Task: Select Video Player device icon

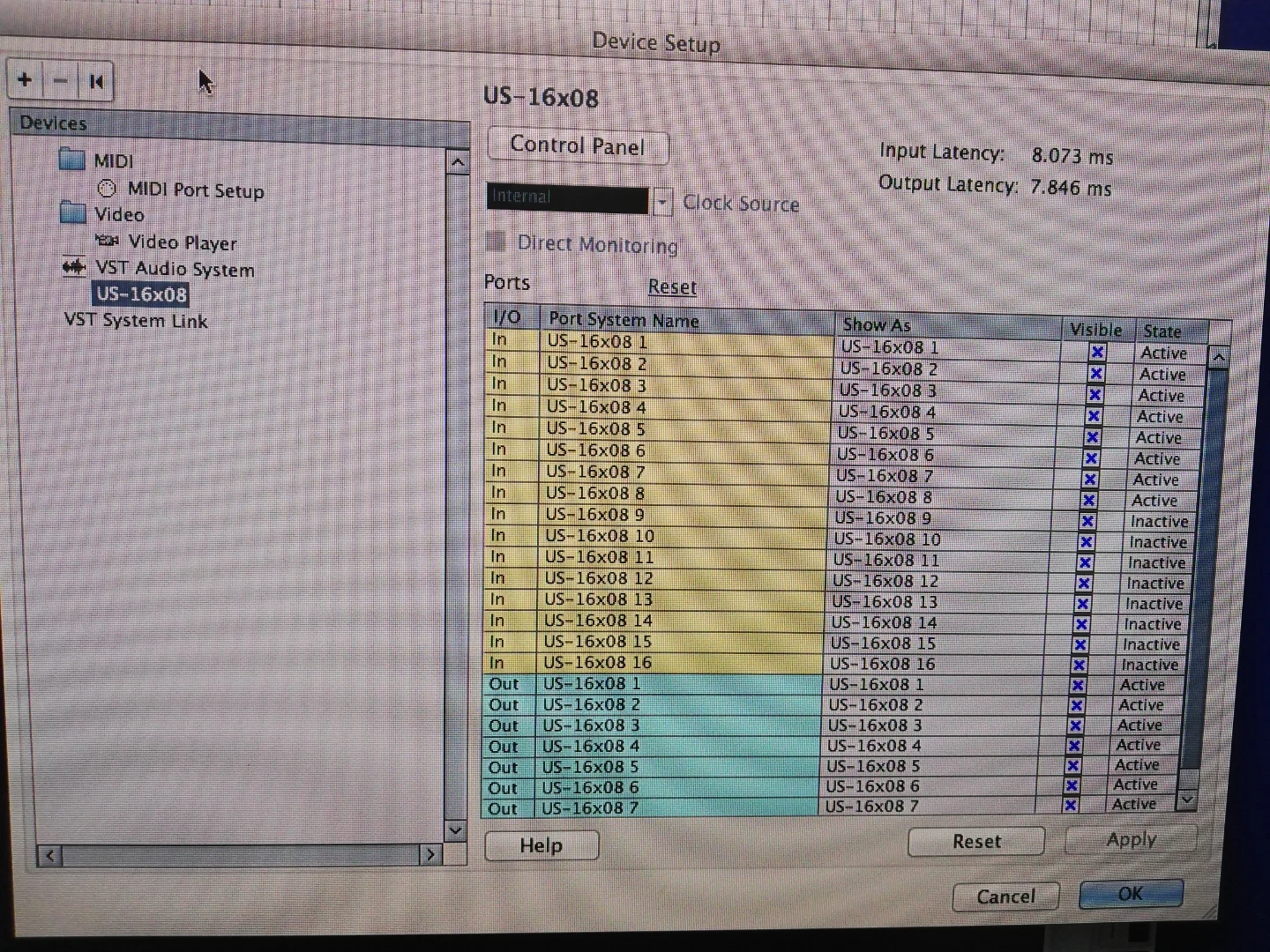Action: [107, 241]
